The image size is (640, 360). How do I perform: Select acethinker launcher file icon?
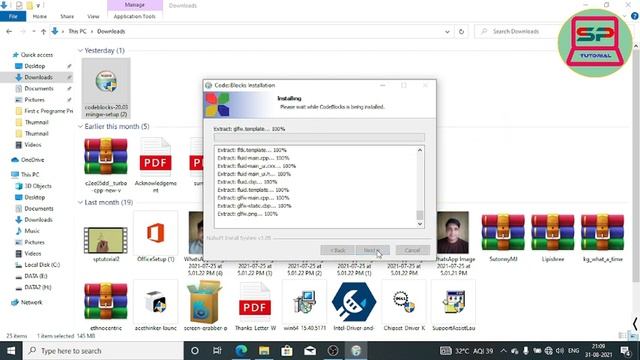point(156,305)
